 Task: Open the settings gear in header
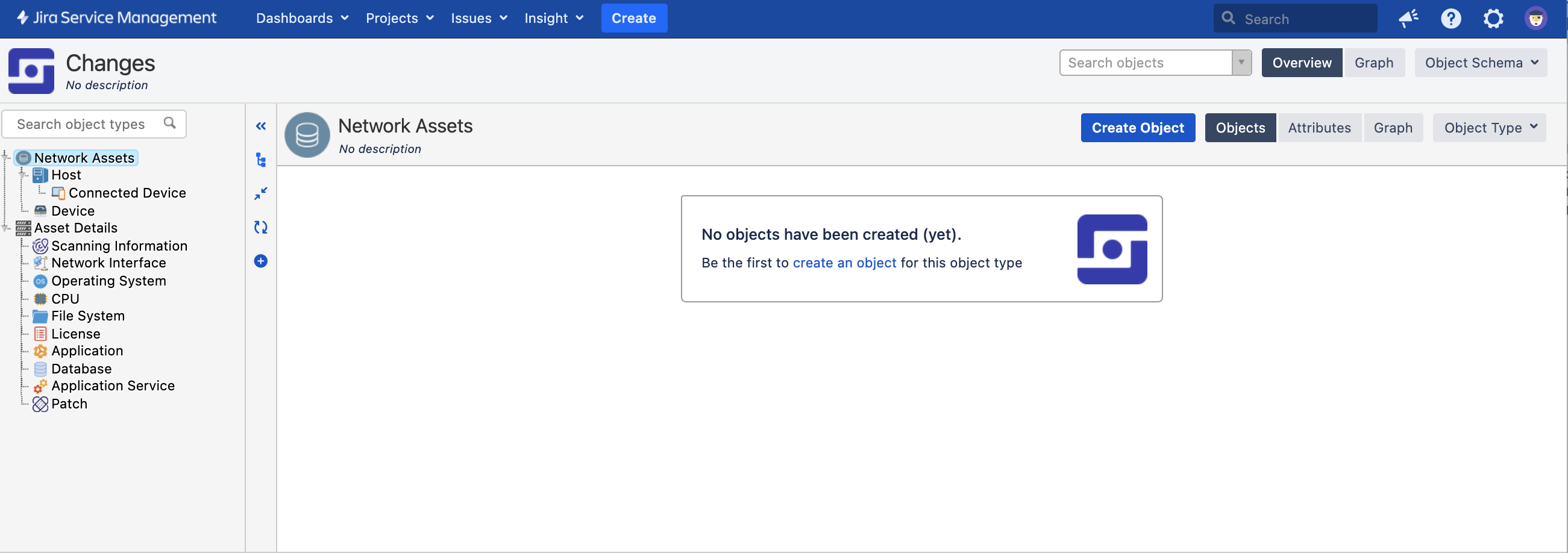tap(1493, 19)
